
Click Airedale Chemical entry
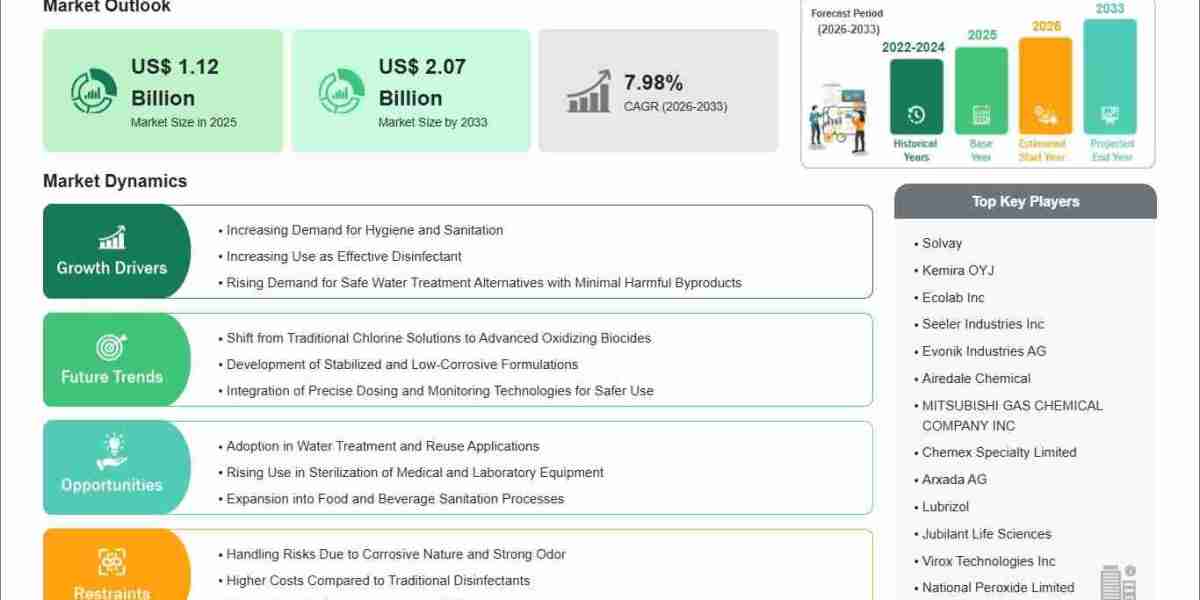(976, 378)
